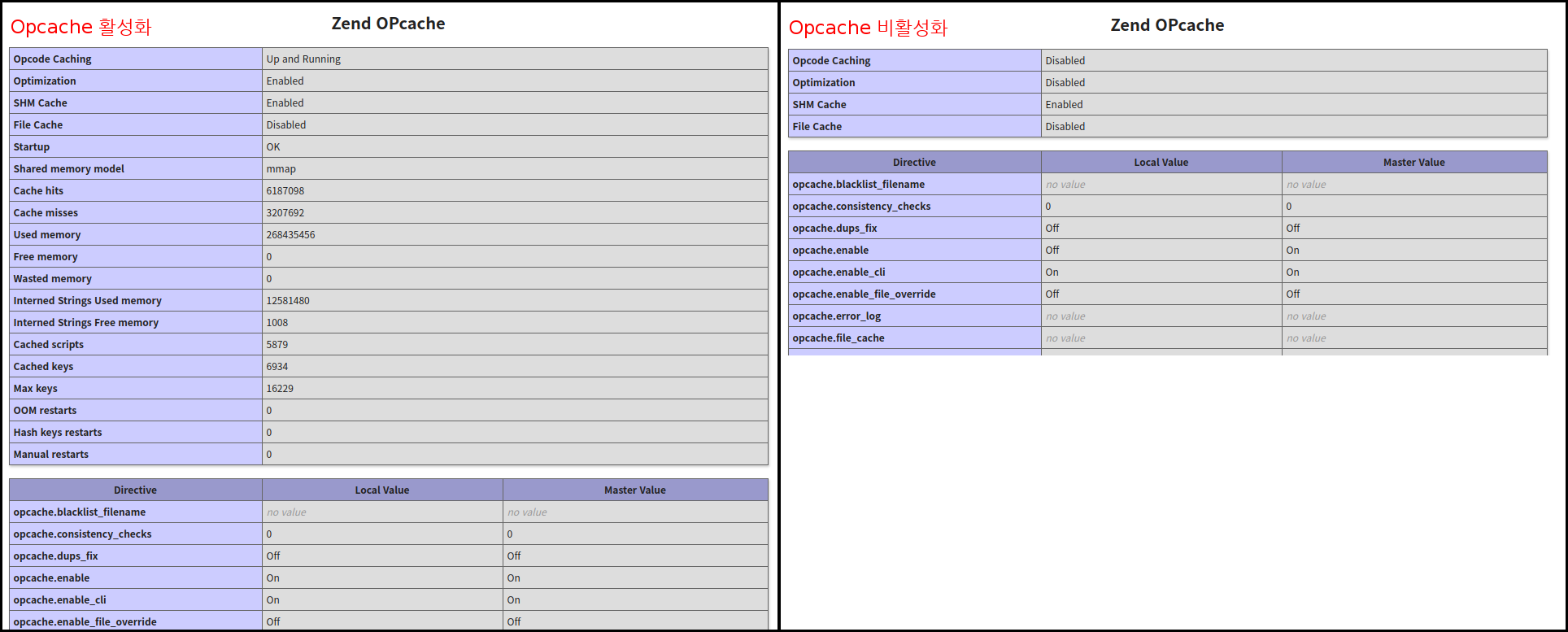
Task: Select 'opcache.error_log' directive name
Action: tap(837, 316)
